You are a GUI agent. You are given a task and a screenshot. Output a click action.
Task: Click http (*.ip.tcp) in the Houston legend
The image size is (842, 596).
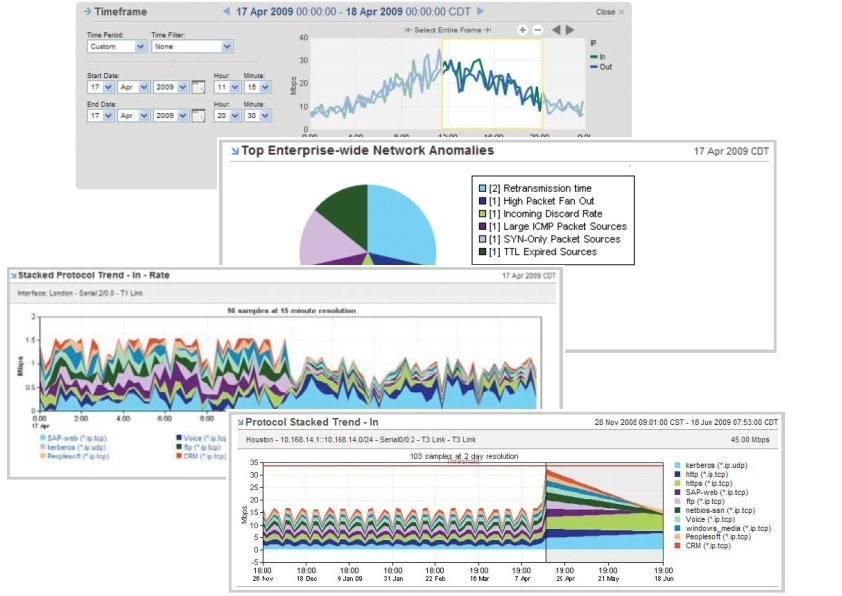click(701, 475)
